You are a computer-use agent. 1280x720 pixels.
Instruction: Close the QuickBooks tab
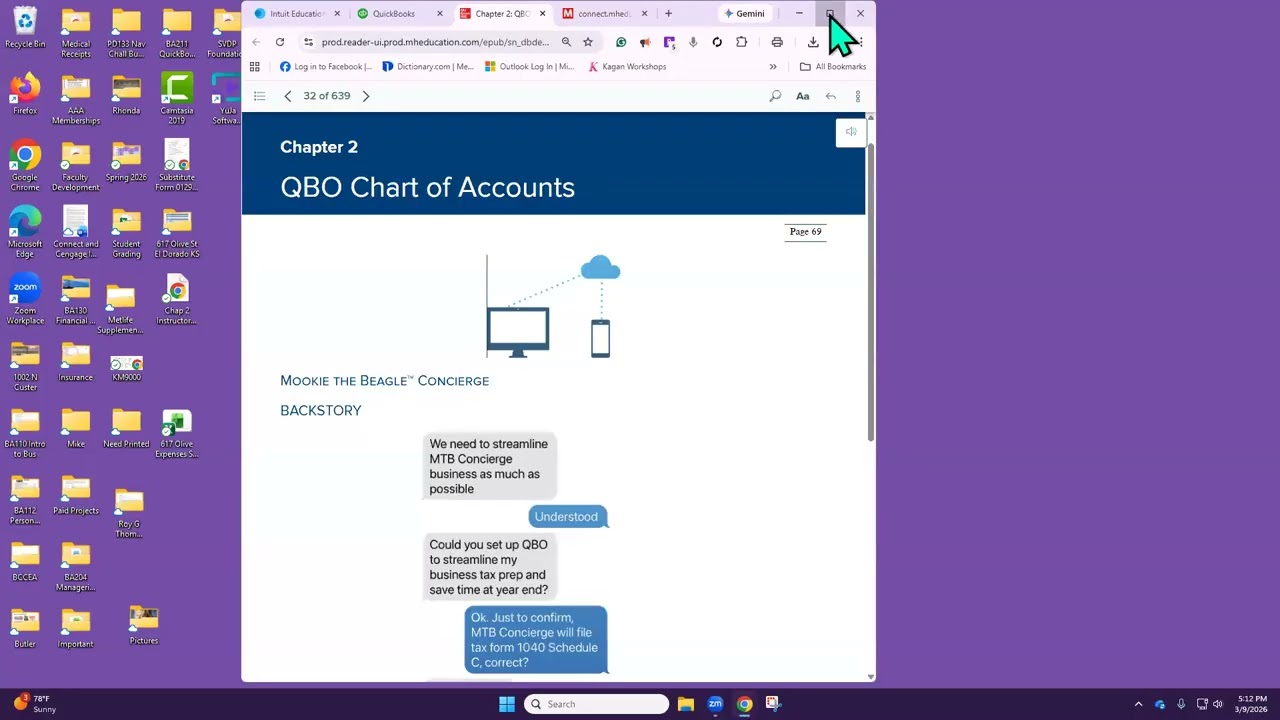click(x=439, y=14)
